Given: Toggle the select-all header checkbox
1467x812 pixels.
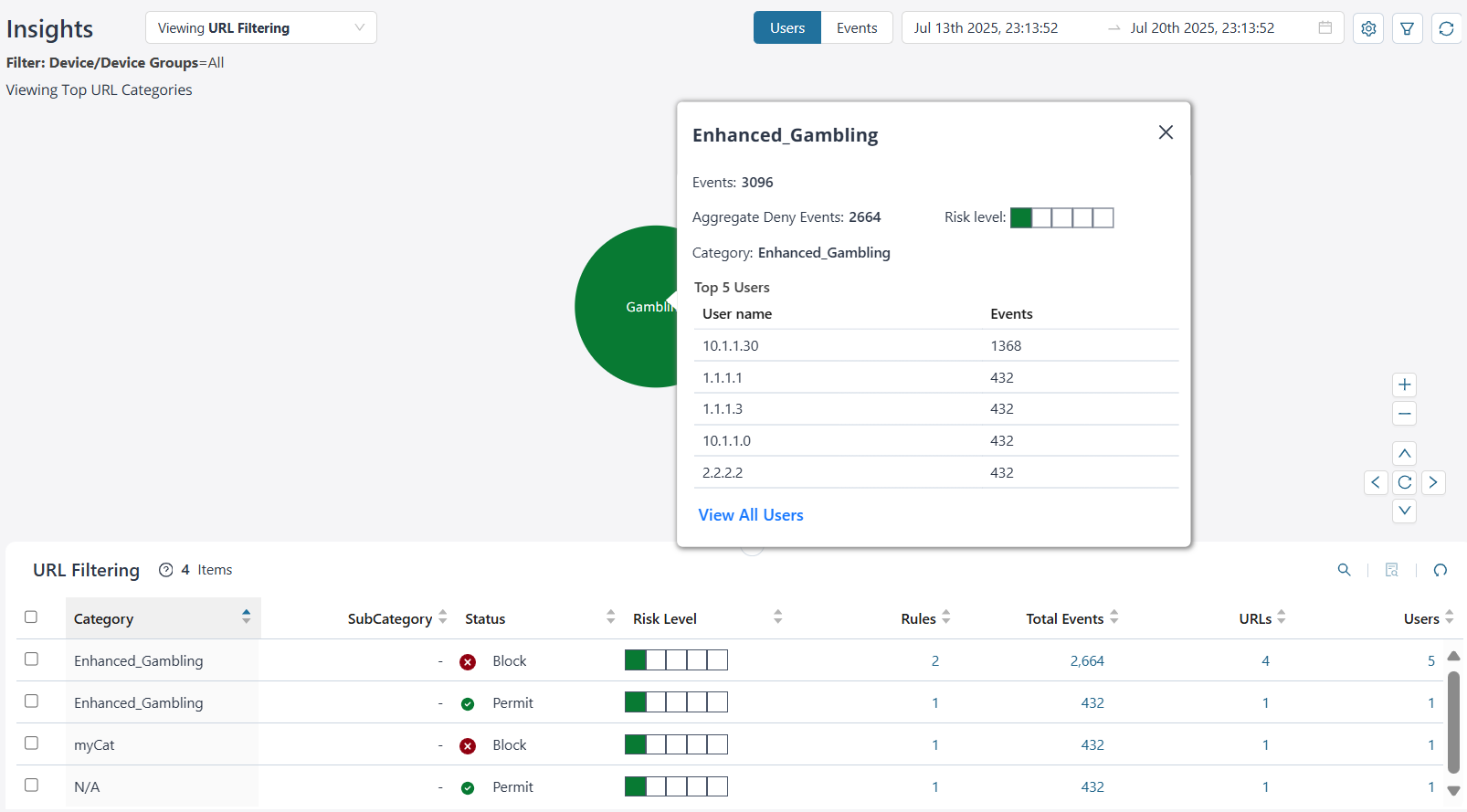Looking at the screenshot, I should [31, 617].
